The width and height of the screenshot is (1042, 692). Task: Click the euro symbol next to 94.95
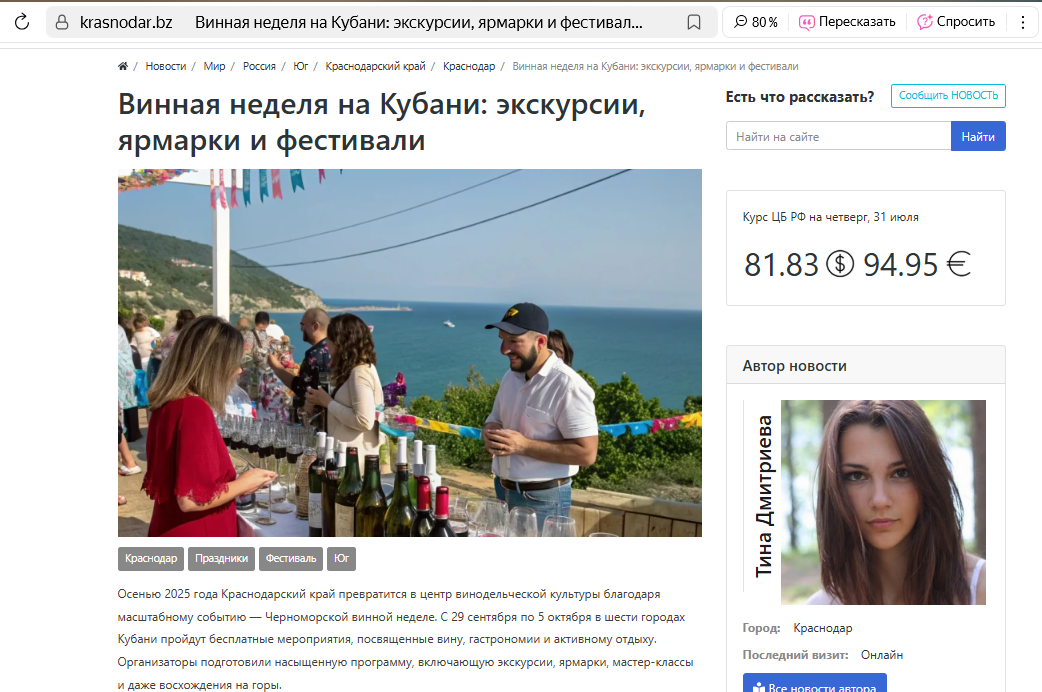coord(958,264)
